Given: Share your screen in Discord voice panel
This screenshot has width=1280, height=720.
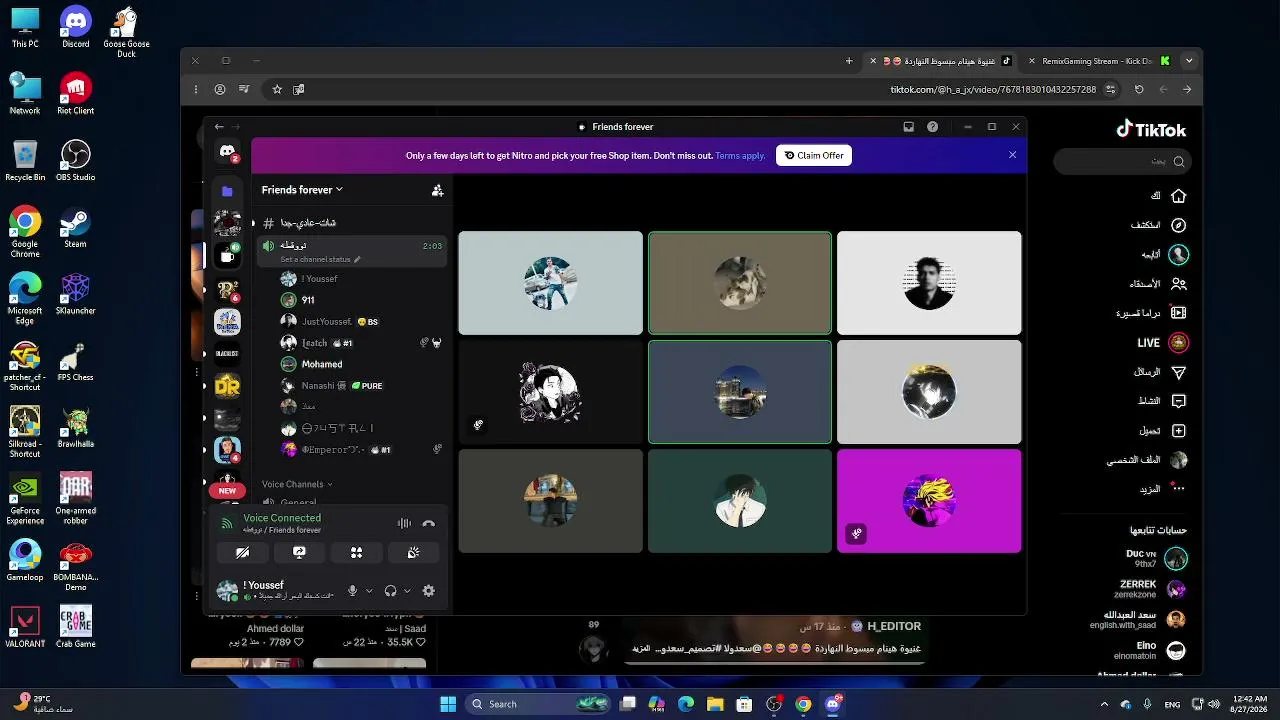Looking at the screenshot, I should [x=299, y=552].
